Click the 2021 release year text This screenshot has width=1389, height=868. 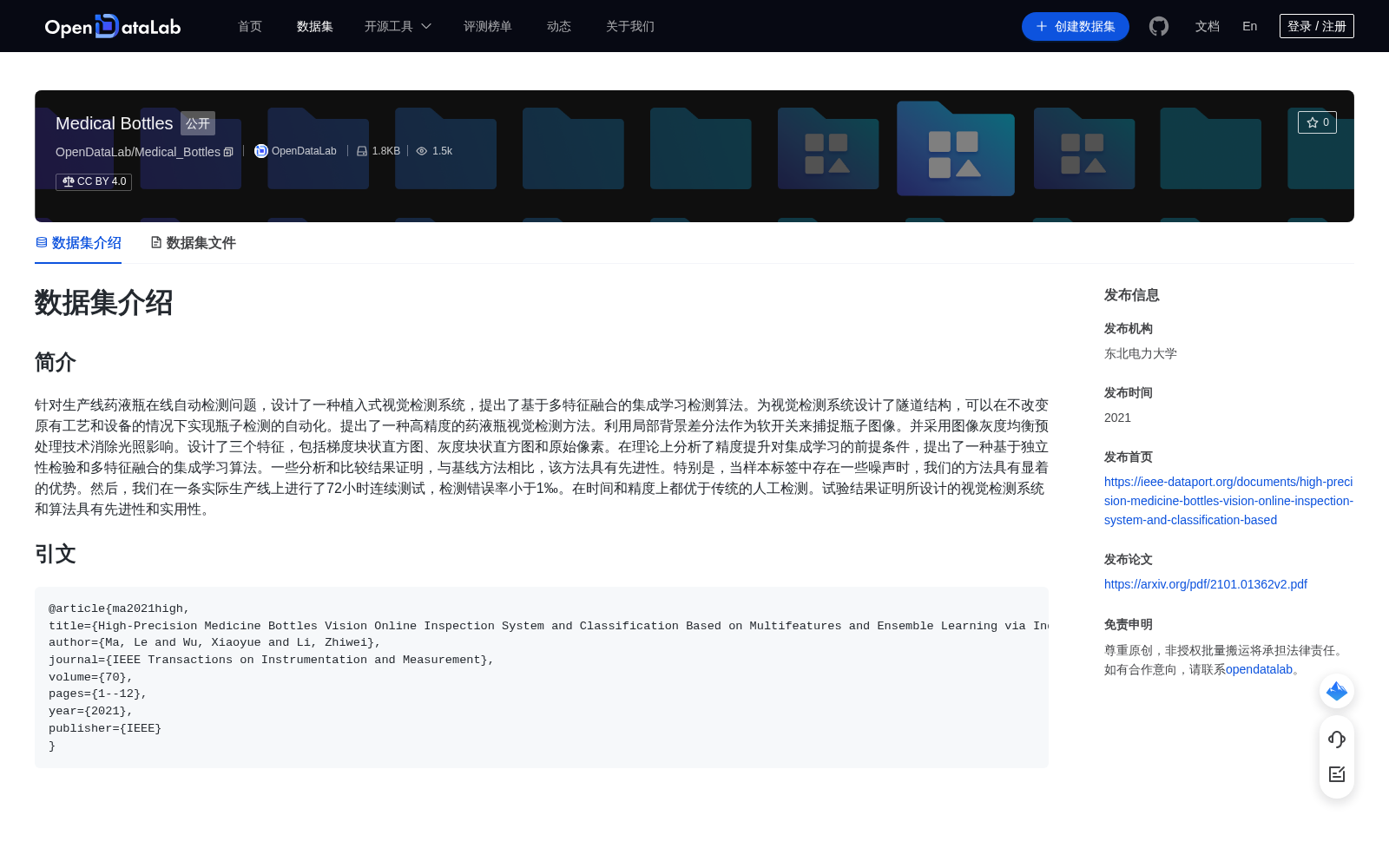point(1117,418)
